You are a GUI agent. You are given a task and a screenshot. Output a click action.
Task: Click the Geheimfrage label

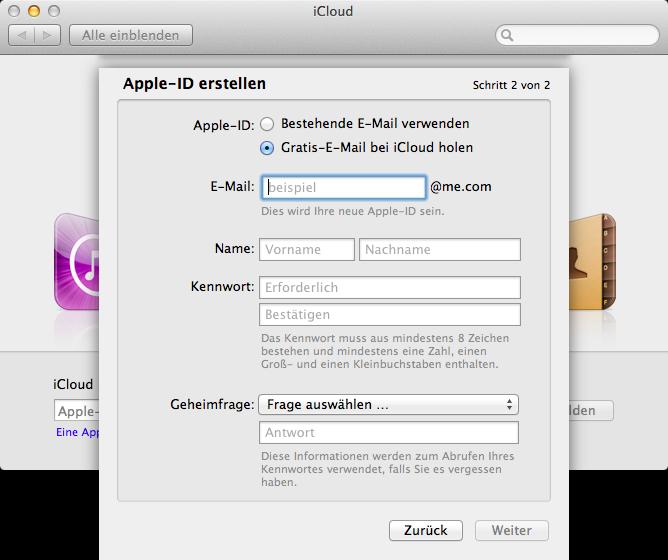(212, 404)
